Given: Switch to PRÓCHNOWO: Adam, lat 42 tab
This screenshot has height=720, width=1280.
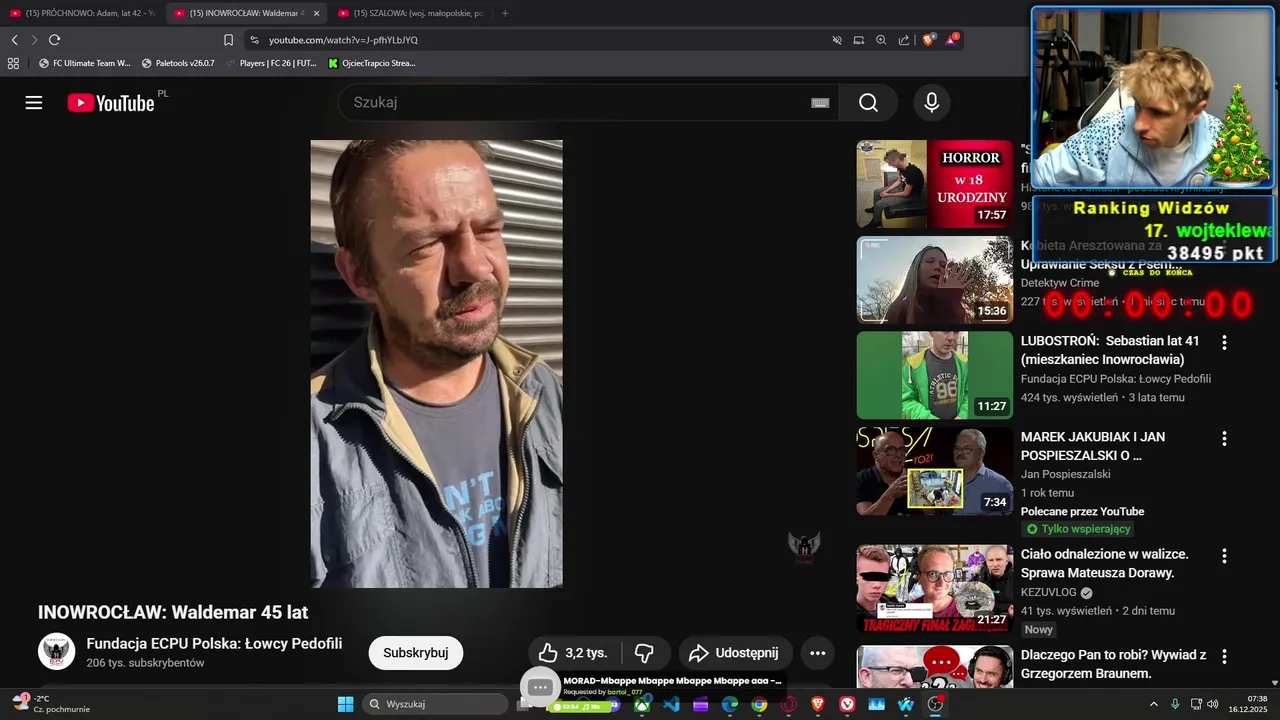Looking at the screenshot, I should [82, 13].
